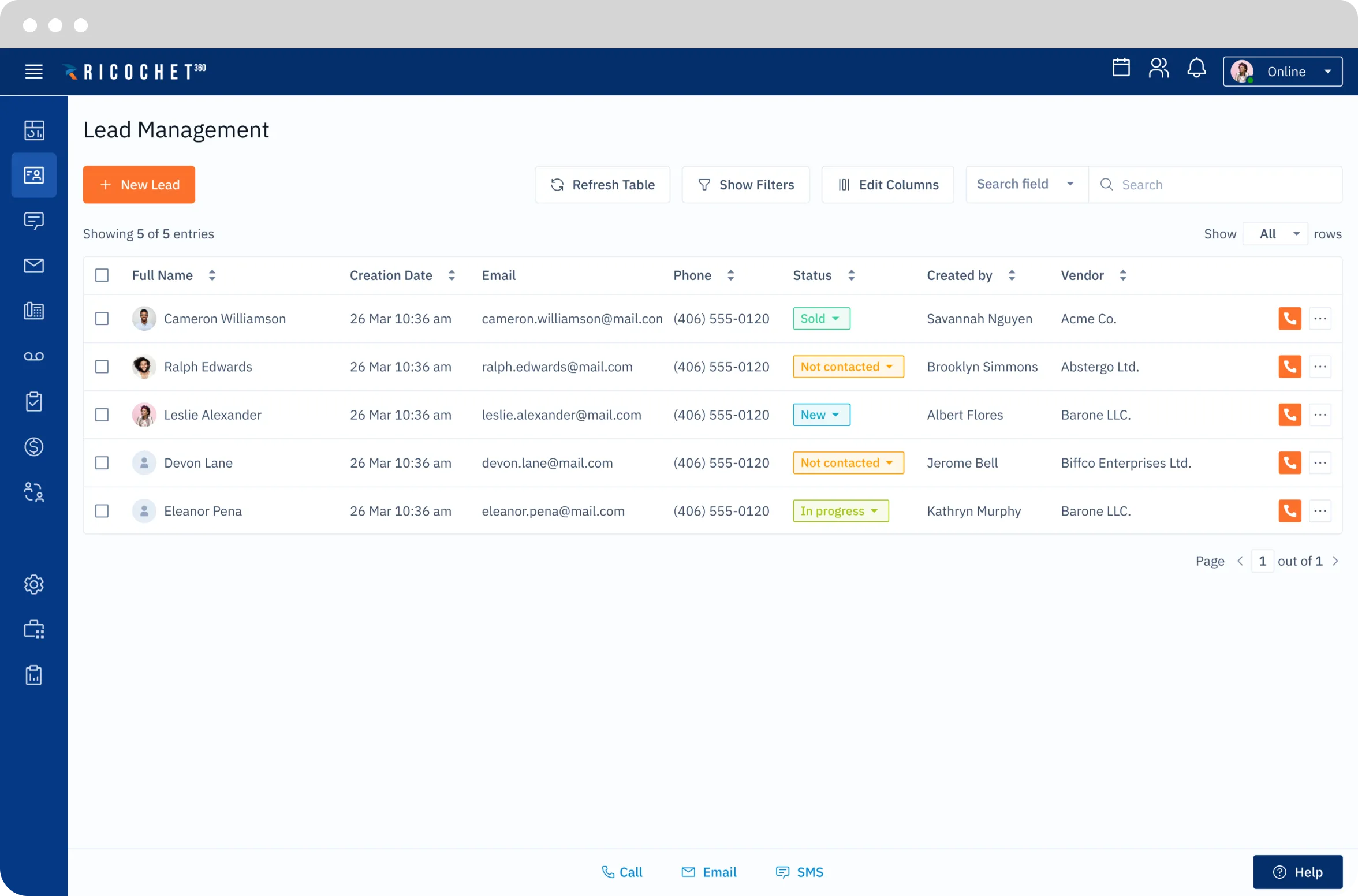Open the calendar icon in header

coord(1121,68)
